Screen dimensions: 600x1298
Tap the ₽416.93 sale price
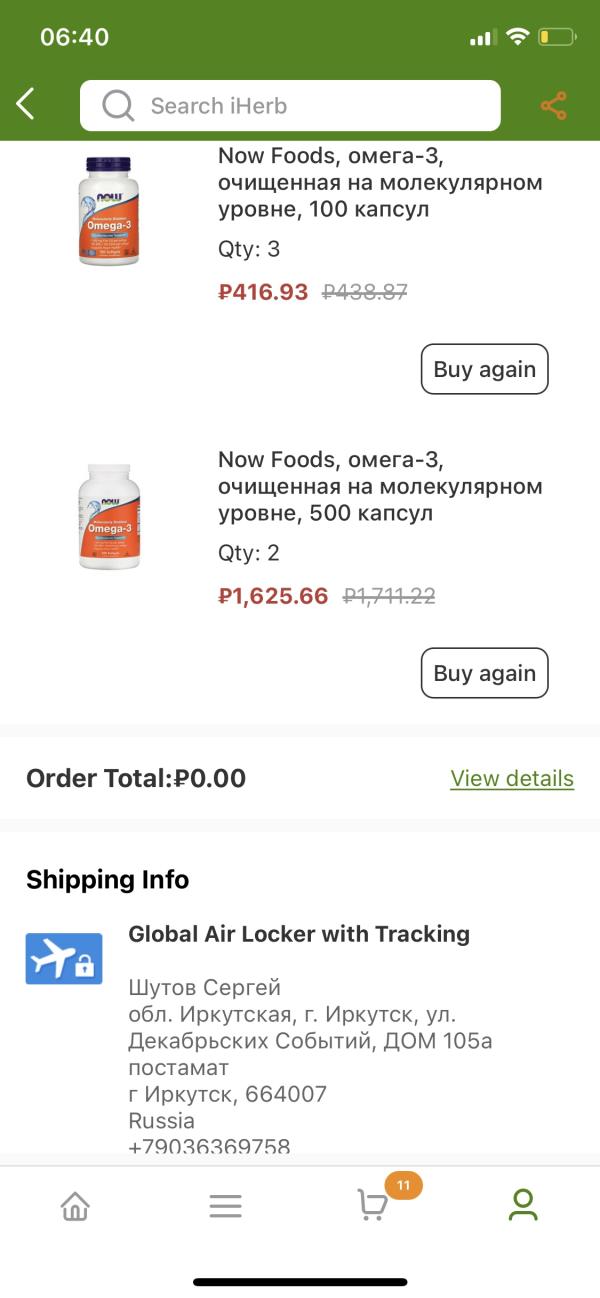[263, 292]
